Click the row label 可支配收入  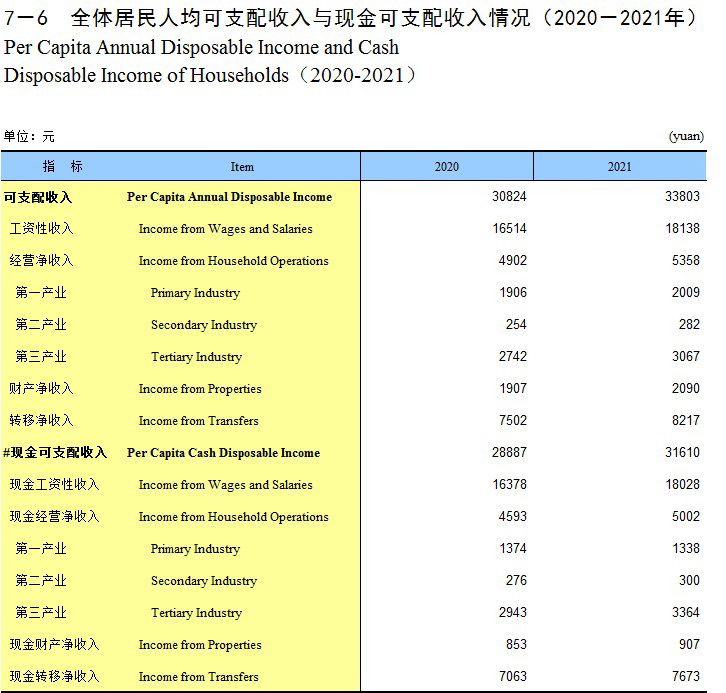(x=38, y=197)
